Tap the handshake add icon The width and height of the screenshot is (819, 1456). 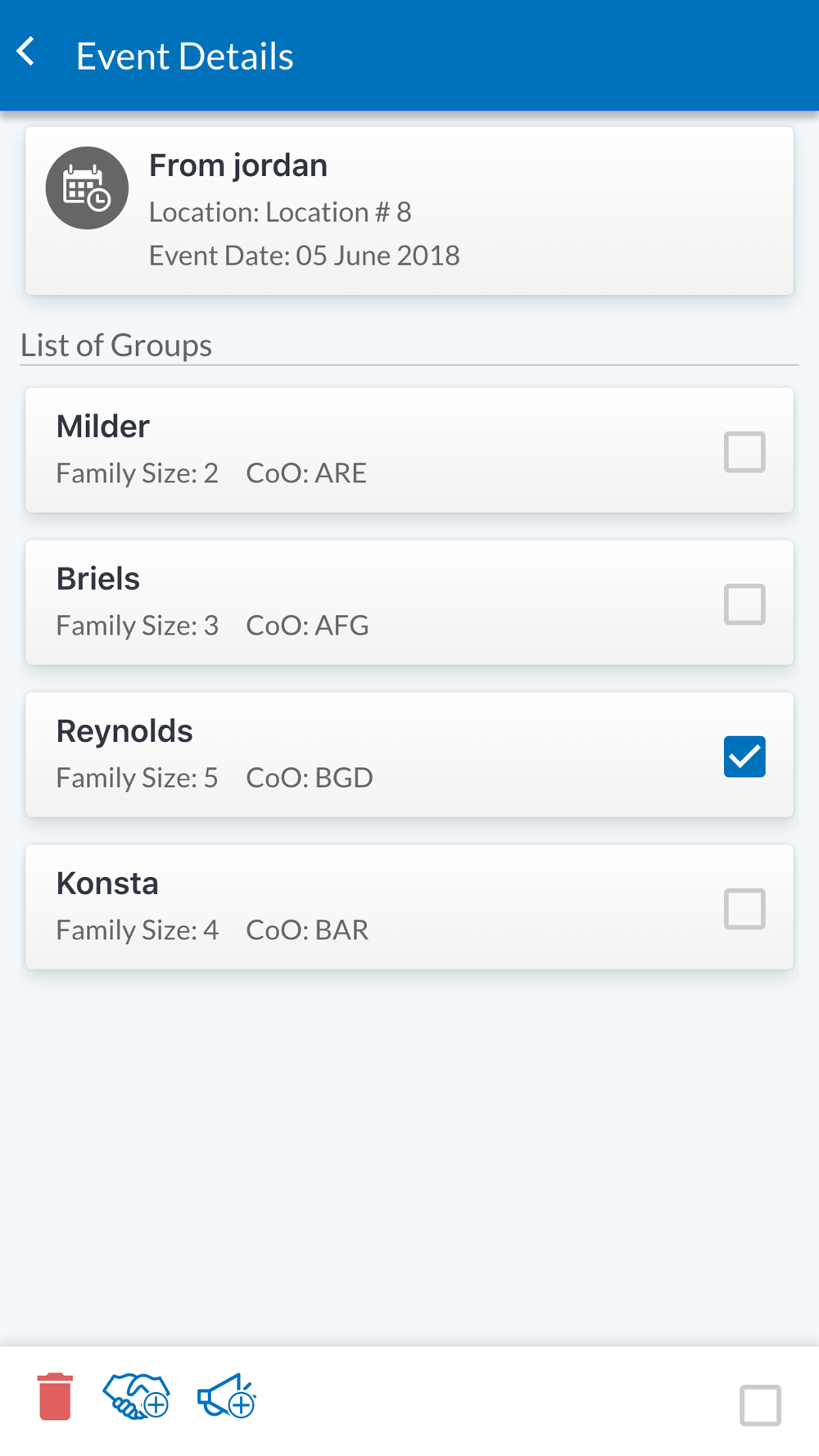pyautogui.click(x=136, y=1396)
